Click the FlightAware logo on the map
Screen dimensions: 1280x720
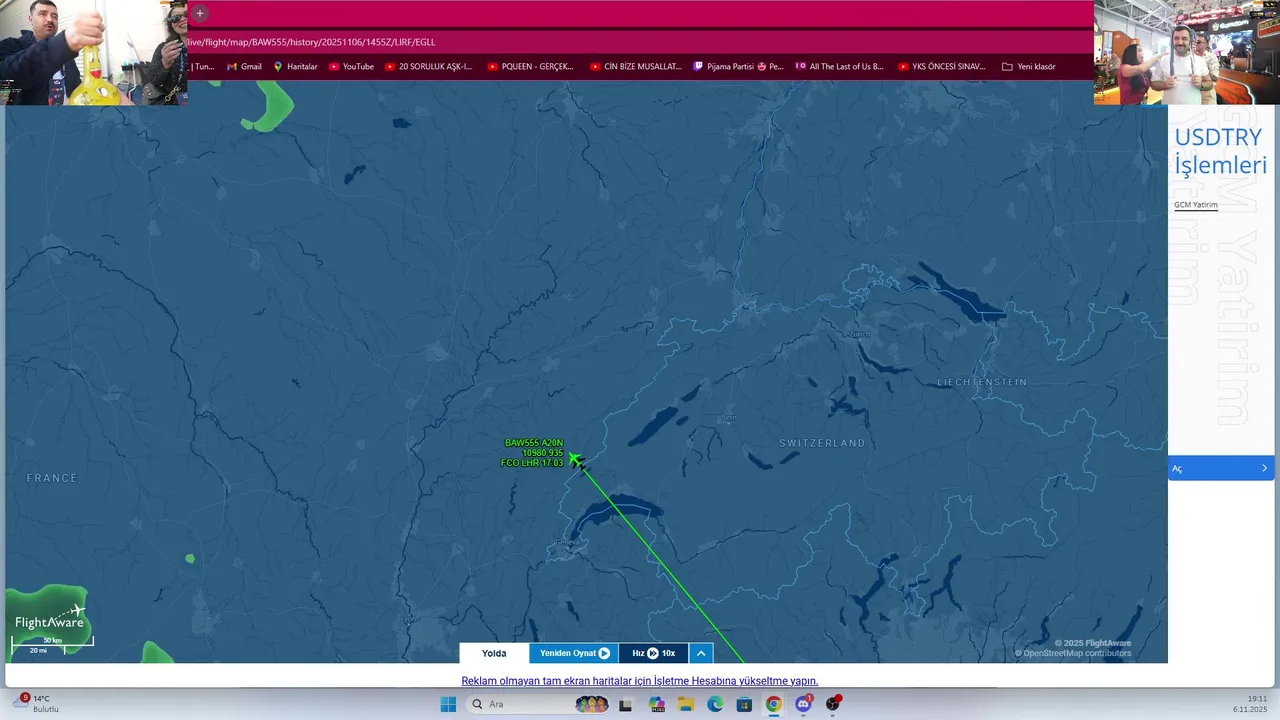(49, 619)
